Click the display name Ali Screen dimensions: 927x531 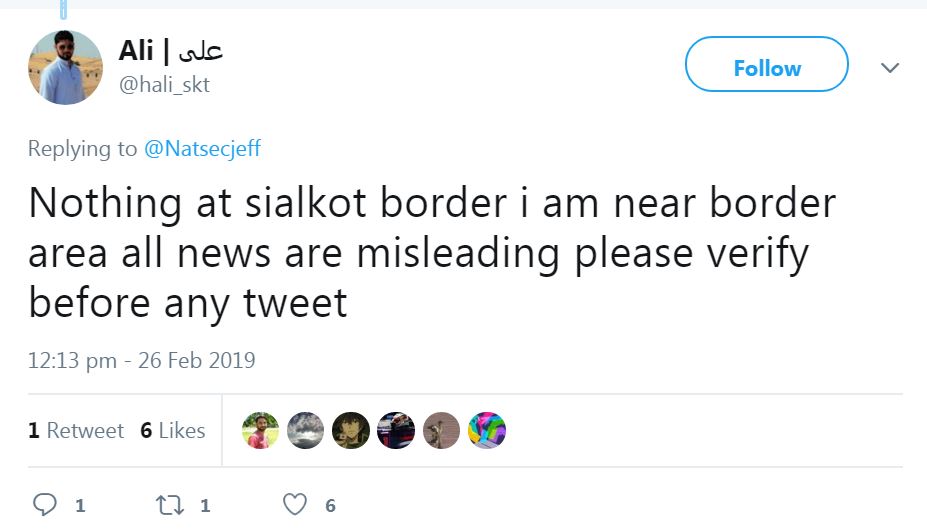[x=136, y=51]
